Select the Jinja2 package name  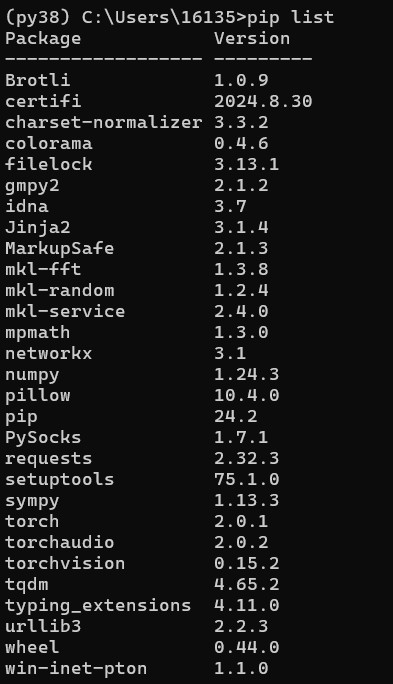tap(38, 228)
